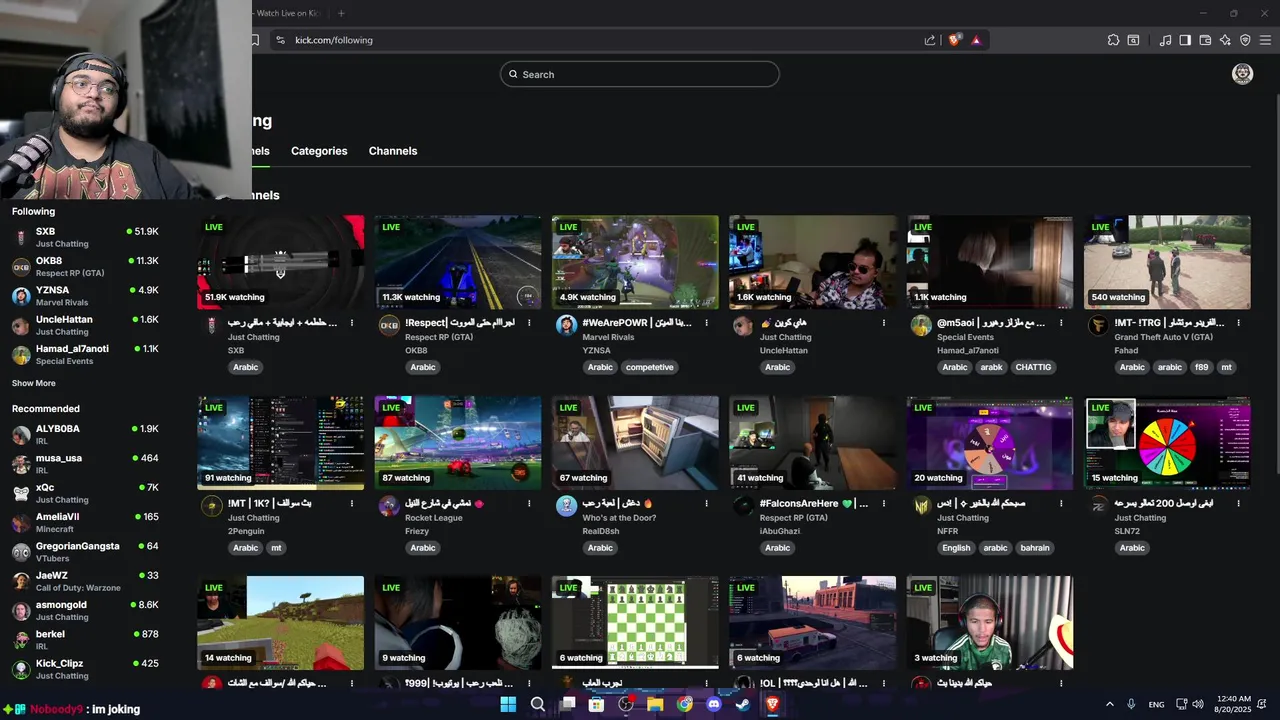Open options menu for Friezy stream card
Screen dimensions: 1280x720
[529, 504]
